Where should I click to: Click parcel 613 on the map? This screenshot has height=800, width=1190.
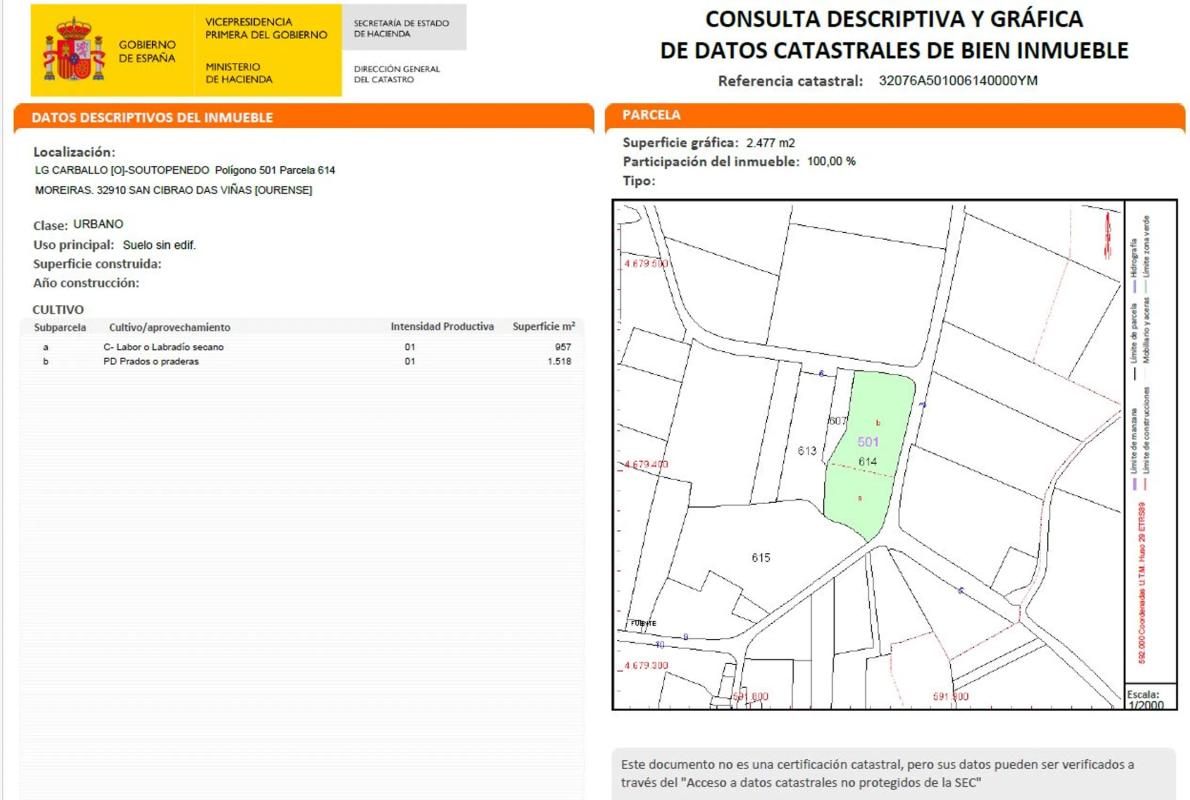(807, 451)
